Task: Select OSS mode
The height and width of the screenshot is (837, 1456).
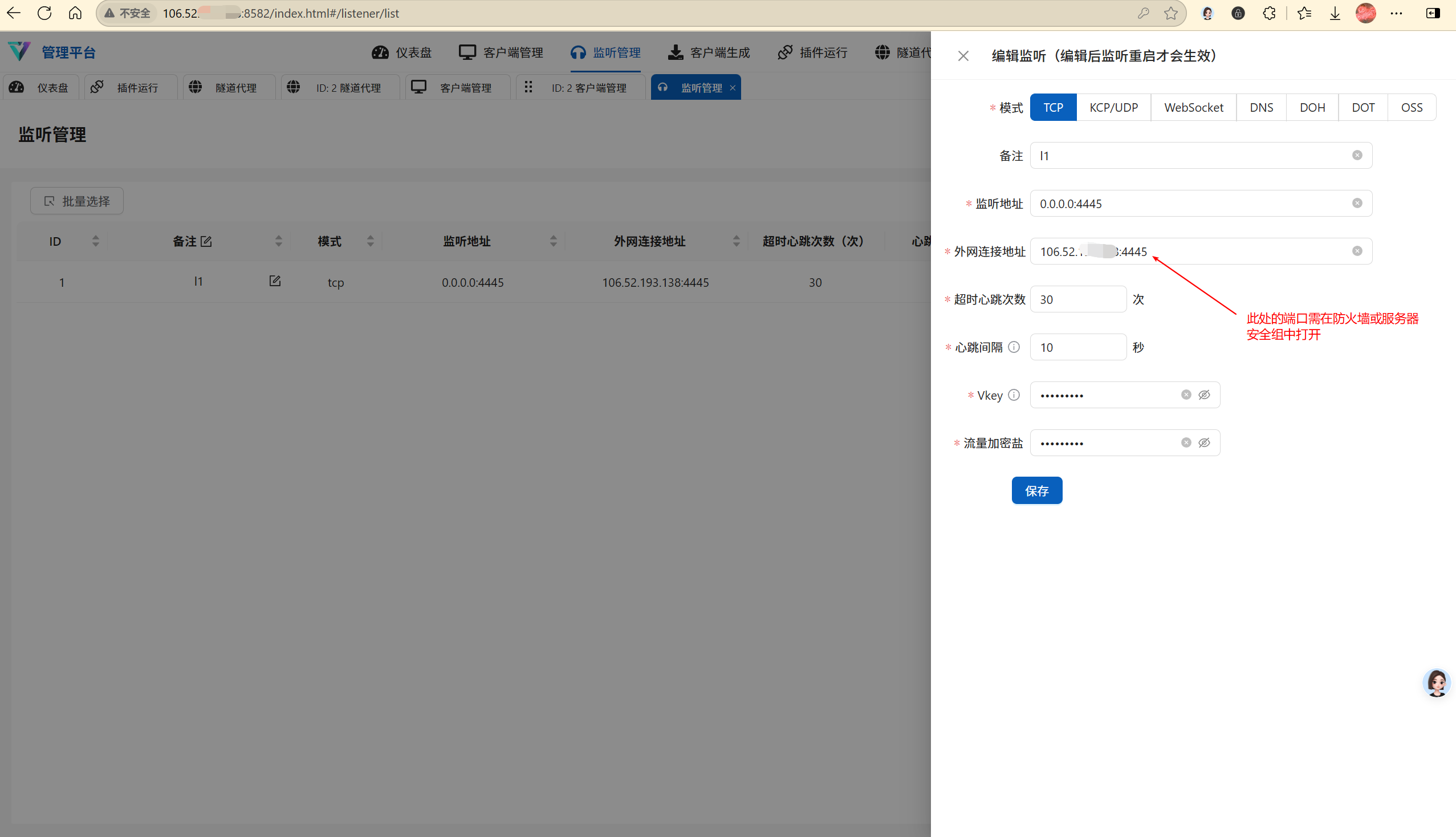Action: click(x=1412, y=108)
